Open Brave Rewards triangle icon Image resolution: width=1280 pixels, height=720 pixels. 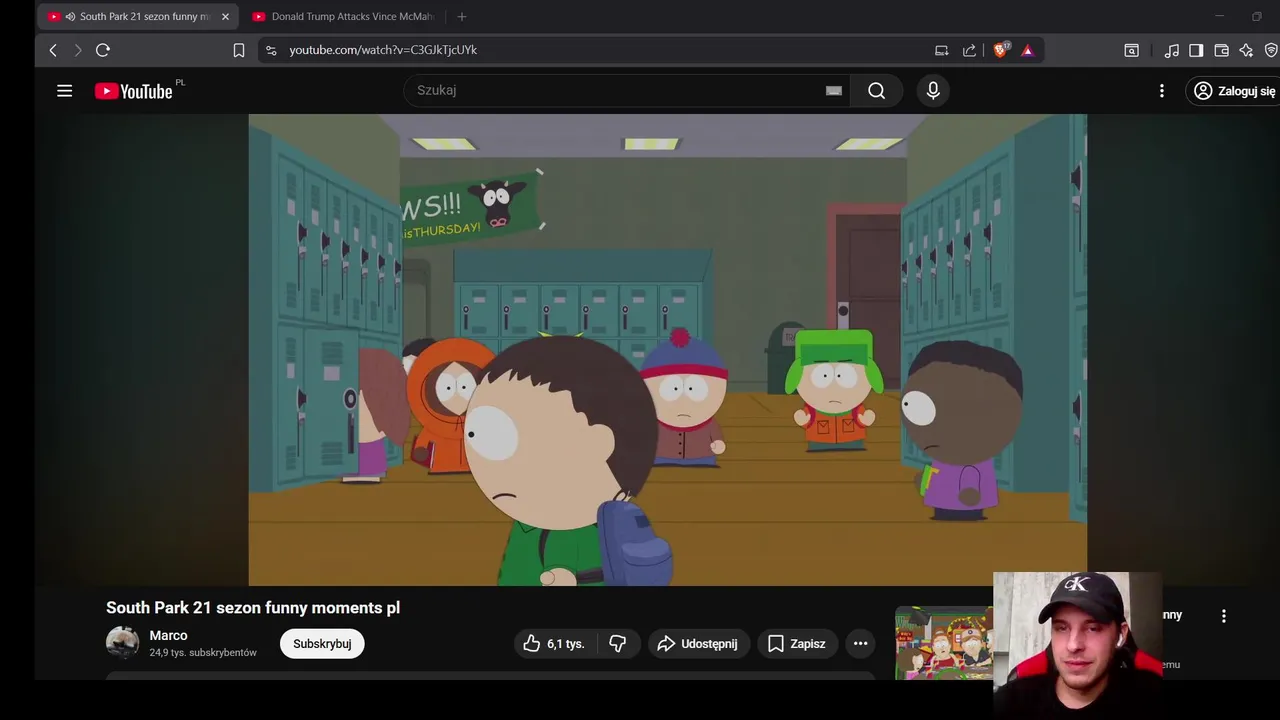coord(1027,50)
